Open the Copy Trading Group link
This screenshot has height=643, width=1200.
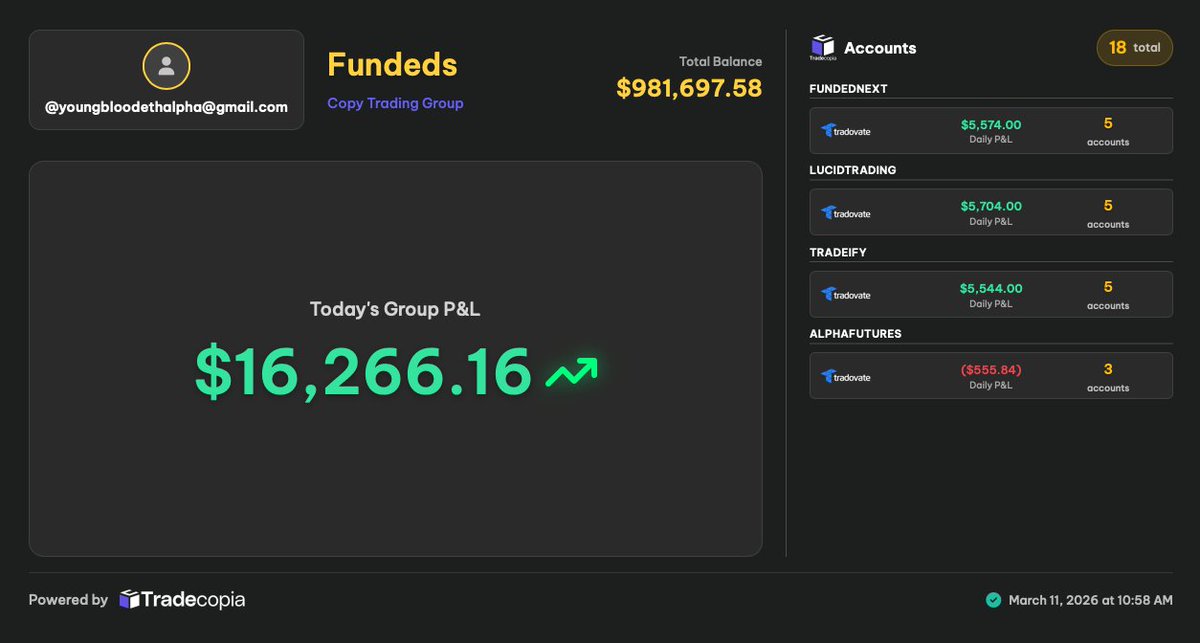point(395,103)
